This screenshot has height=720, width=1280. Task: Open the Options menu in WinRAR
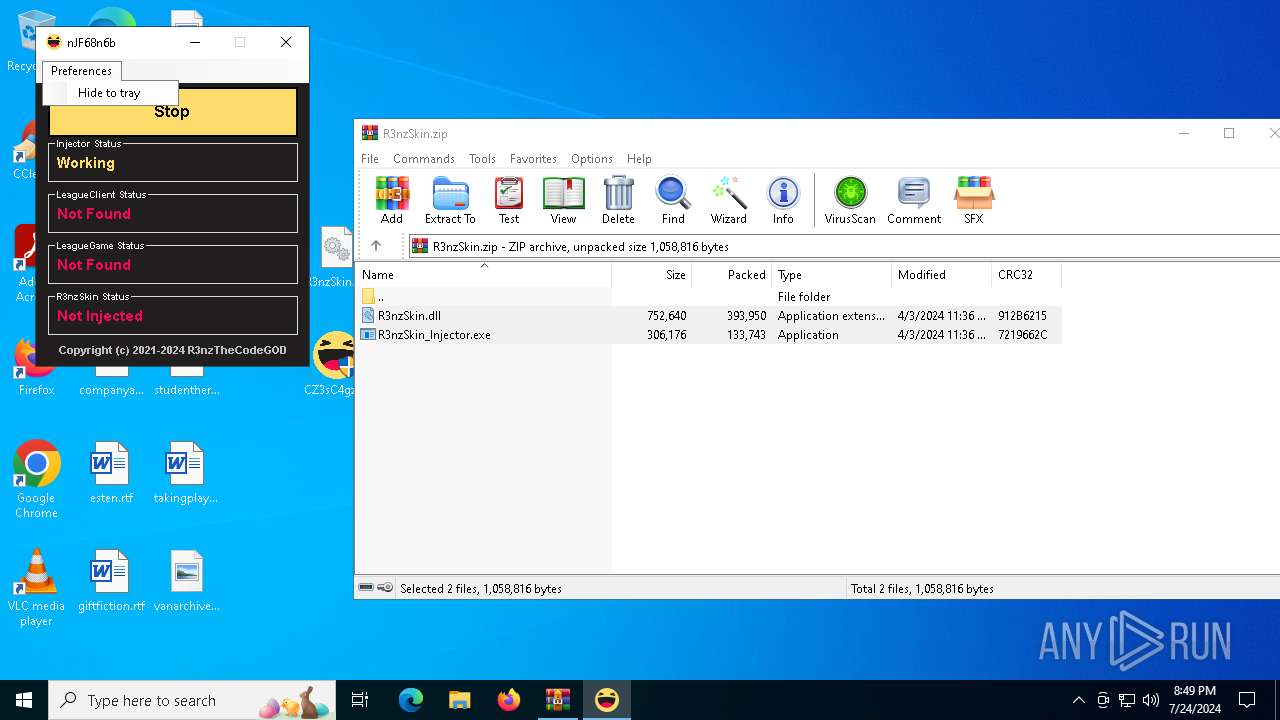pos(592,159)
